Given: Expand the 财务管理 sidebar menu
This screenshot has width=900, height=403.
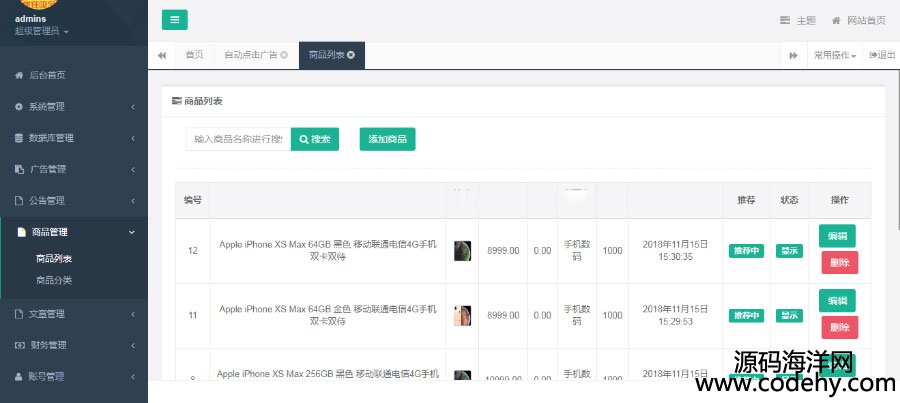Looking at the screenshot, I should click(x=73, y=345).
